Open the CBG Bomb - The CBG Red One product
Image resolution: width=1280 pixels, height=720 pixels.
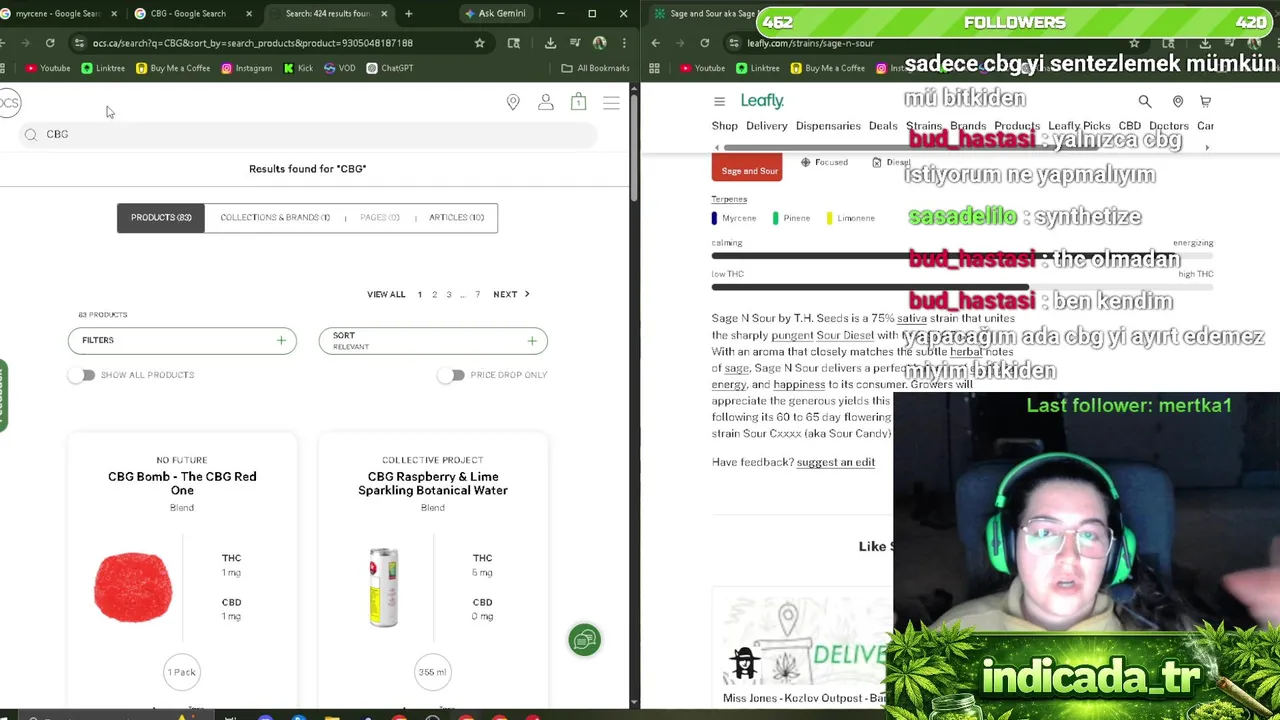point(182,483)
